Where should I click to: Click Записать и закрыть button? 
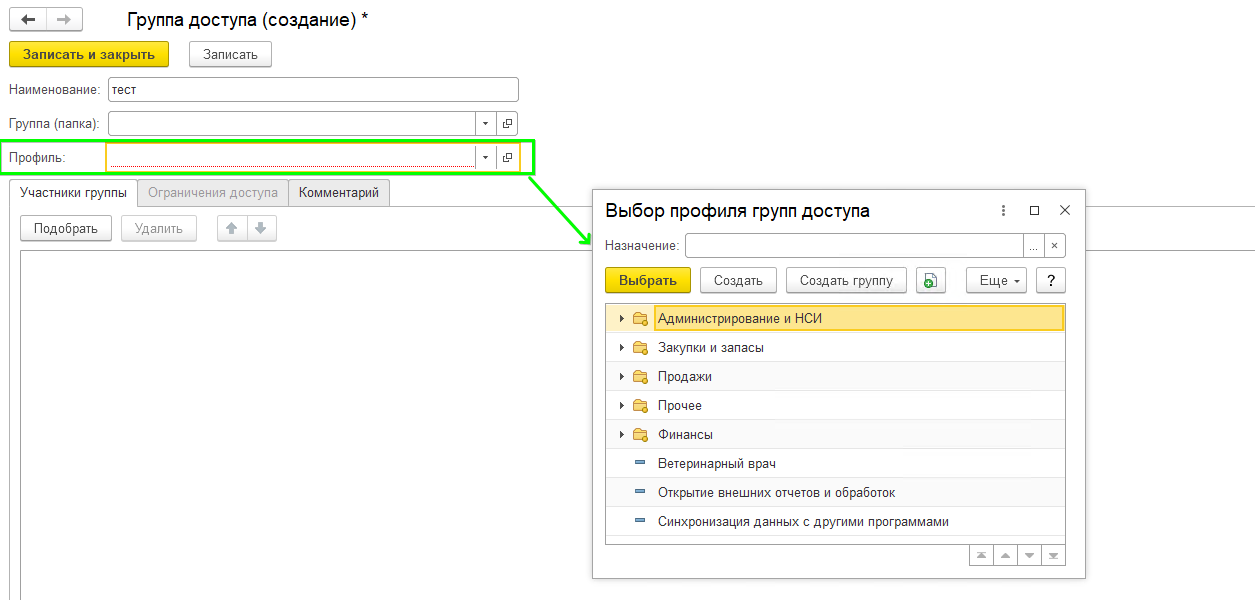pyautogui.click(x=89, y=54)
